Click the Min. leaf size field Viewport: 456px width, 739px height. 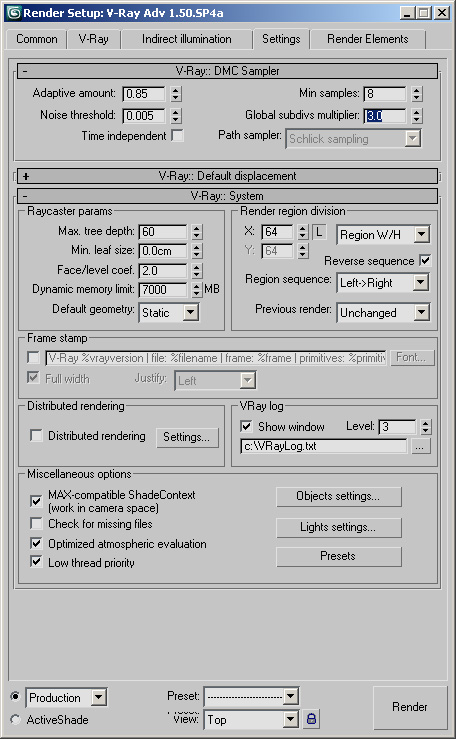click(x=163, y=251)
